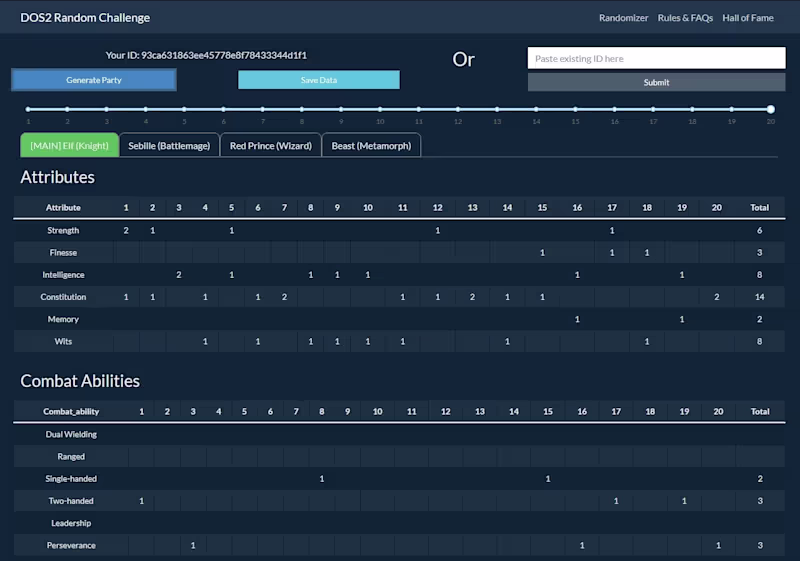Click the Total header in Attributes table
This screenshot has height=561, width=800.
pos(759,208)
